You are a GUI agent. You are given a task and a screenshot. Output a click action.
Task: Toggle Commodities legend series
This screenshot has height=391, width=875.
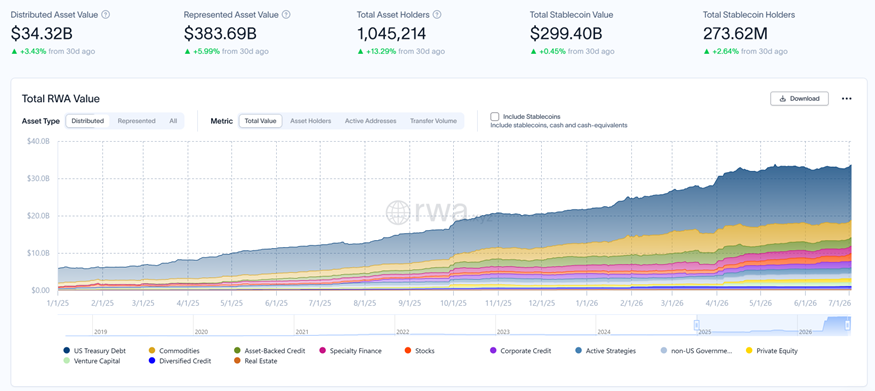tap(174, 351)
